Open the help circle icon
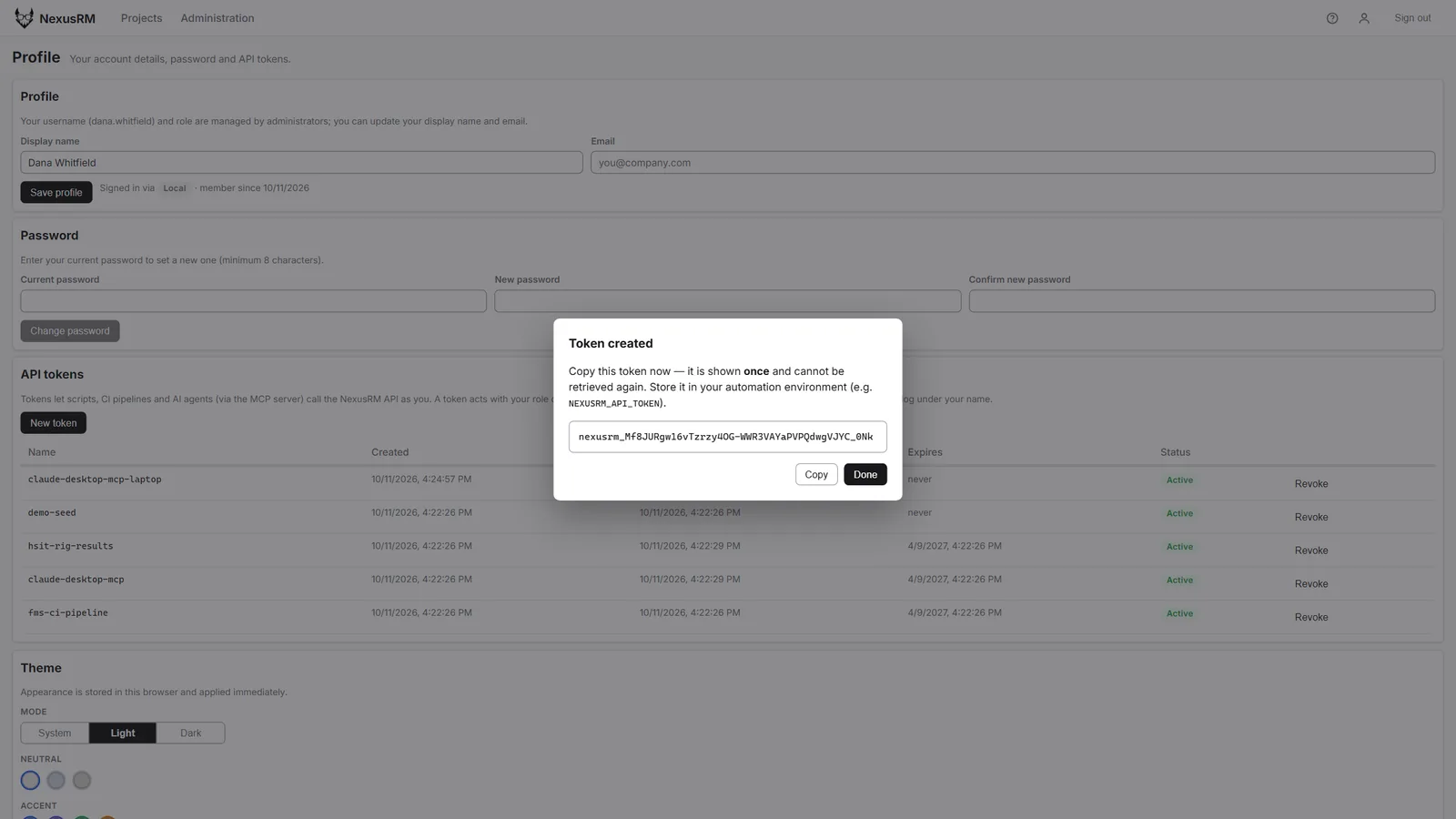This screenshot has width=1456, height=819. click(x=1332, y=18)
